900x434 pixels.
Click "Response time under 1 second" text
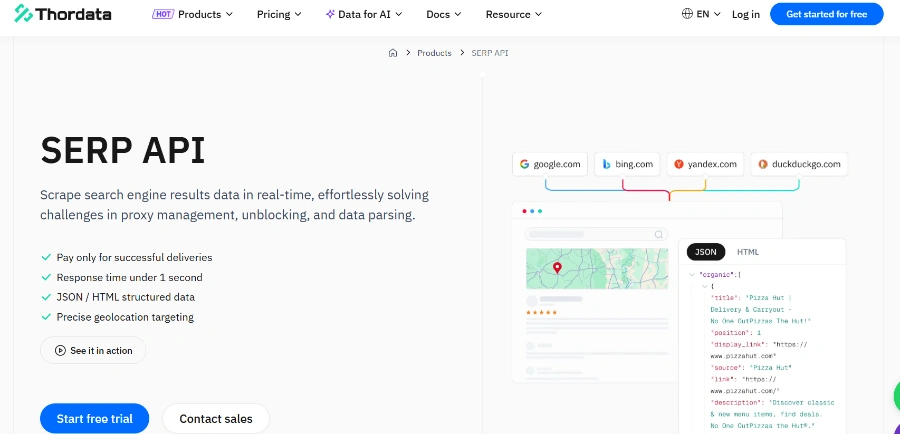coord(129,278)
